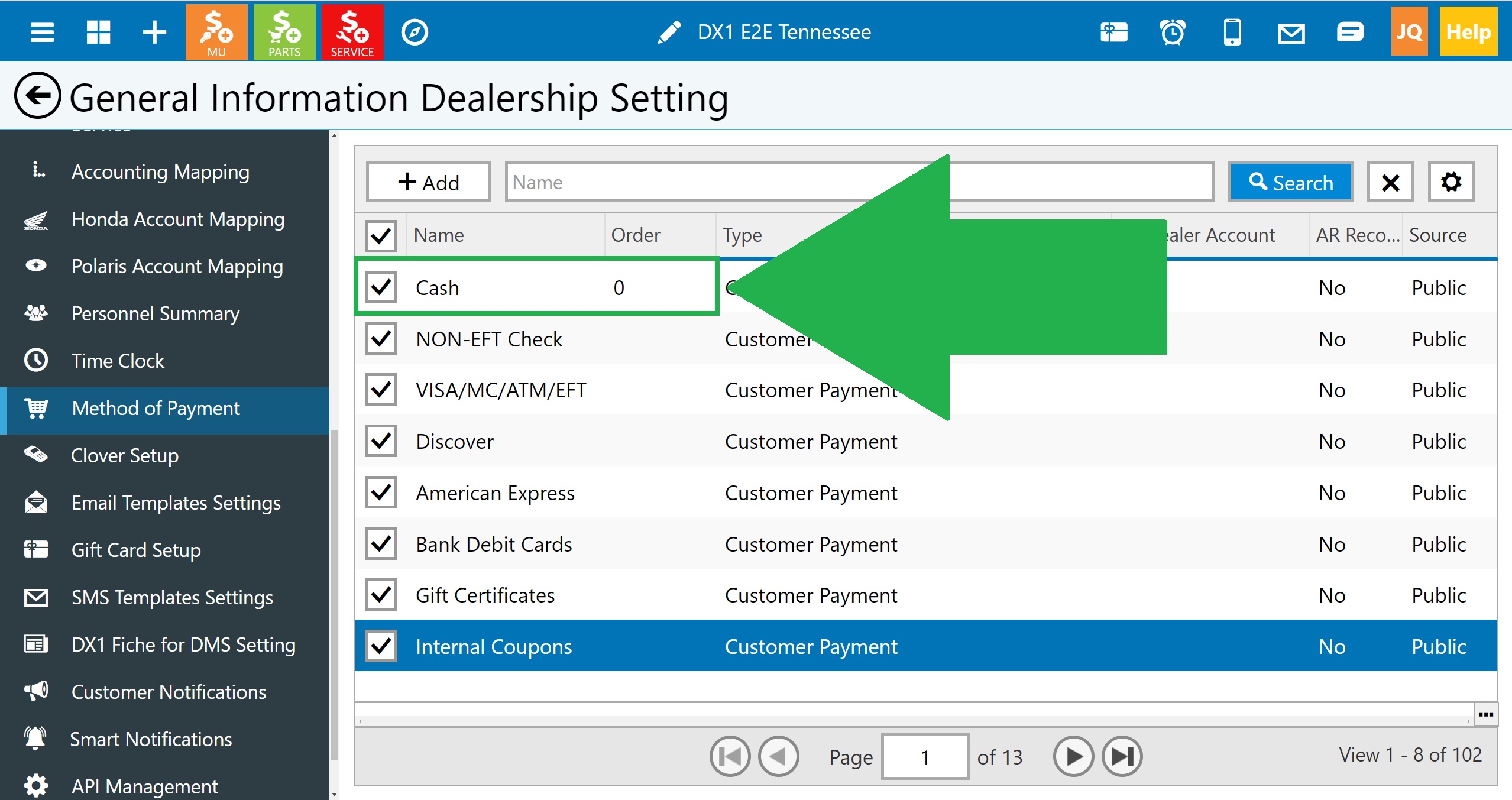Go to next page of results

click(x=1073, y=756)
